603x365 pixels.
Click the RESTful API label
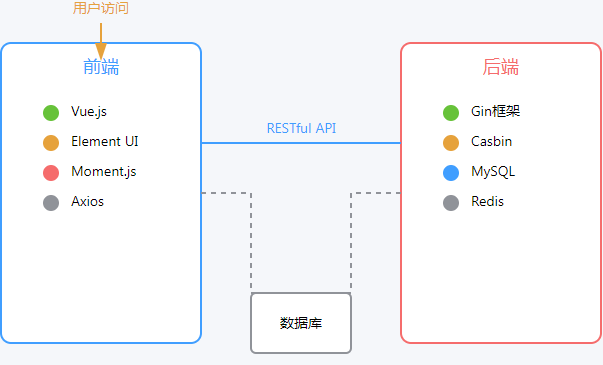point(301,128)
